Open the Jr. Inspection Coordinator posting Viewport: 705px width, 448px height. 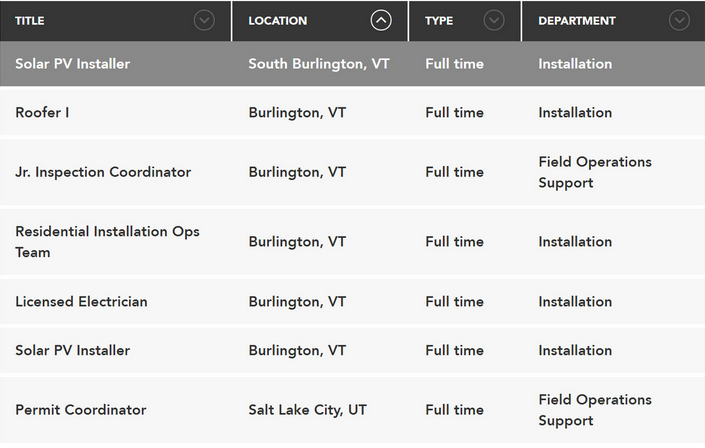click(103, 172)
